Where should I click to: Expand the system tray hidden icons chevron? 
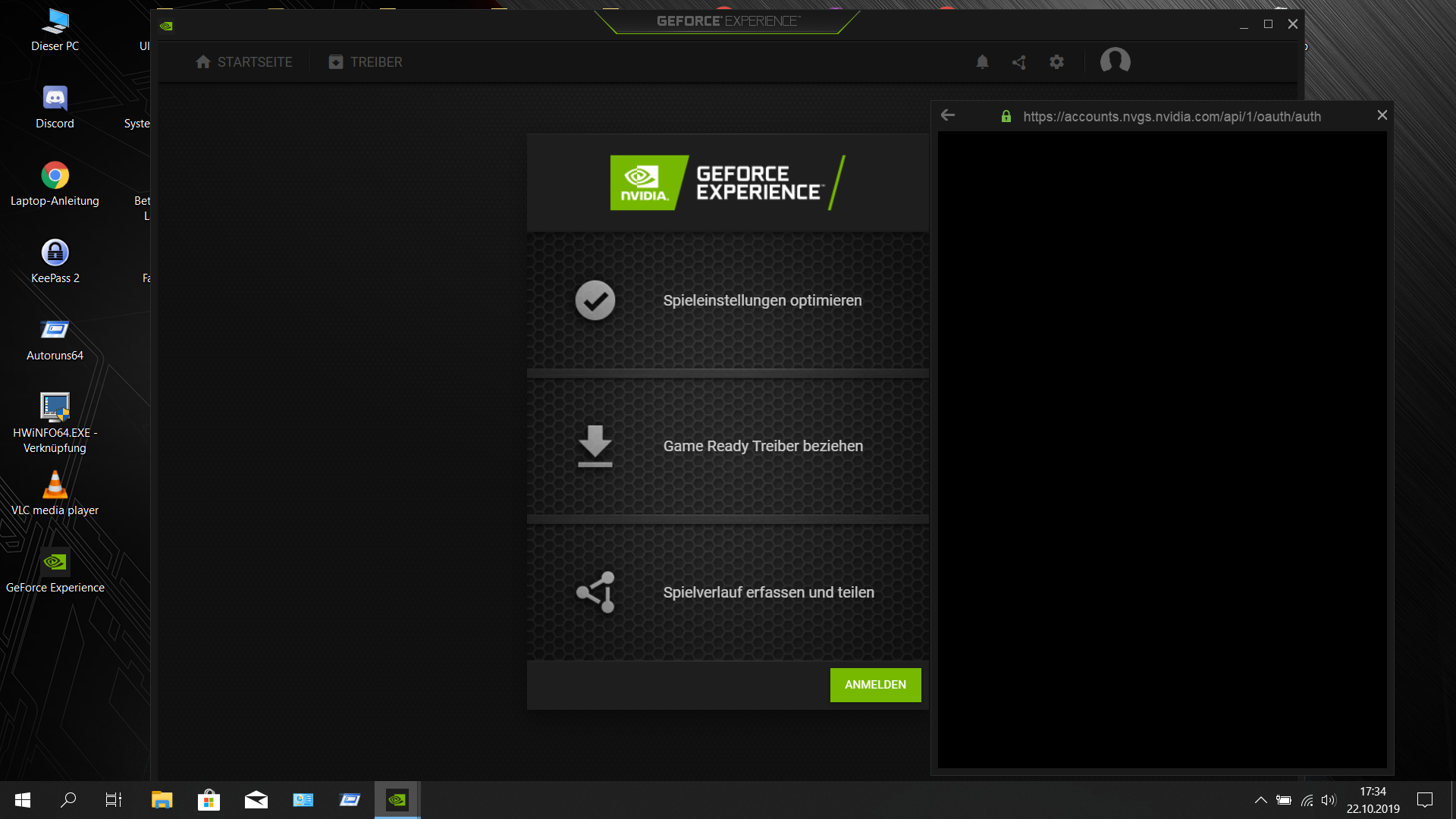click(1260, 800)
